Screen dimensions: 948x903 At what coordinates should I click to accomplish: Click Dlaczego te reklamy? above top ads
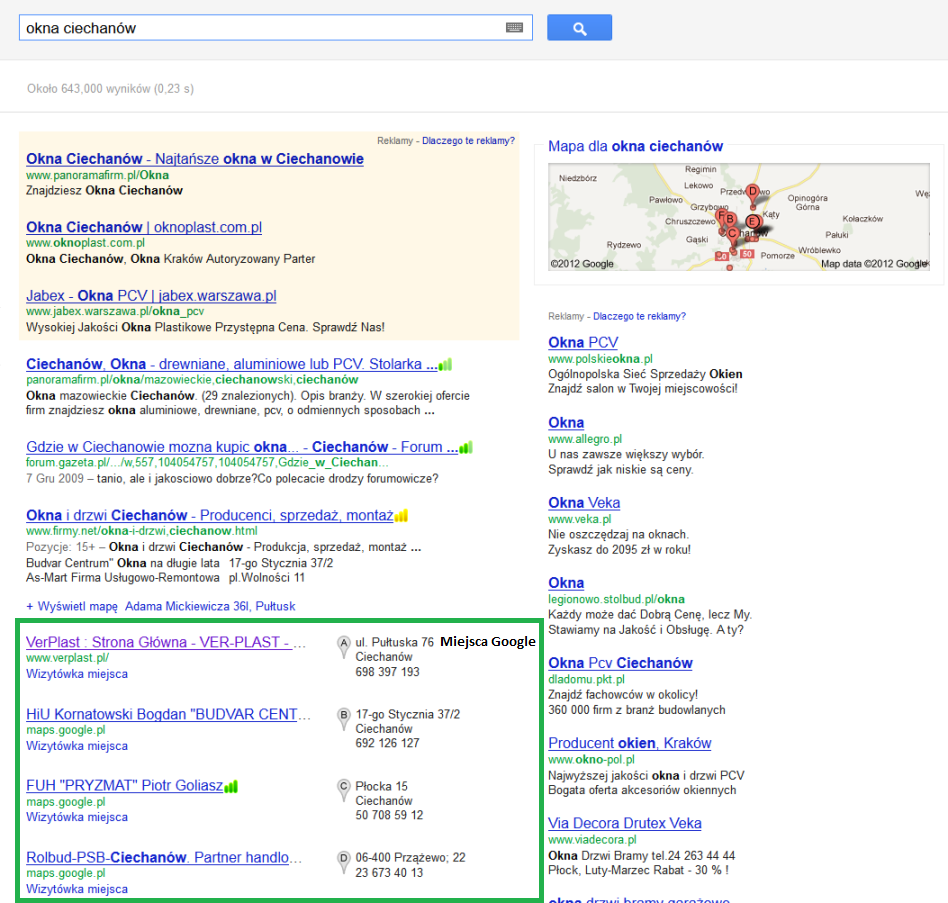pyautogui.click(x=468, y=141)
